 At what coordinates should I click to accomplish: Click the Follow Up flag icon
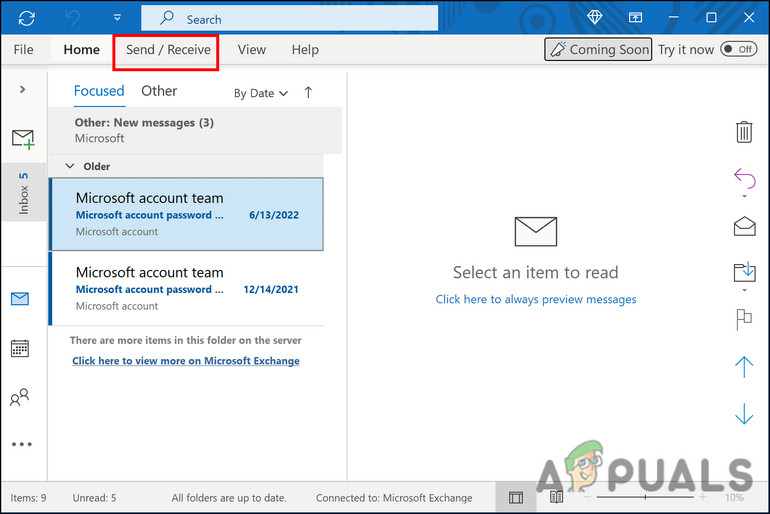pyautogui.click(x=744, y=320)
